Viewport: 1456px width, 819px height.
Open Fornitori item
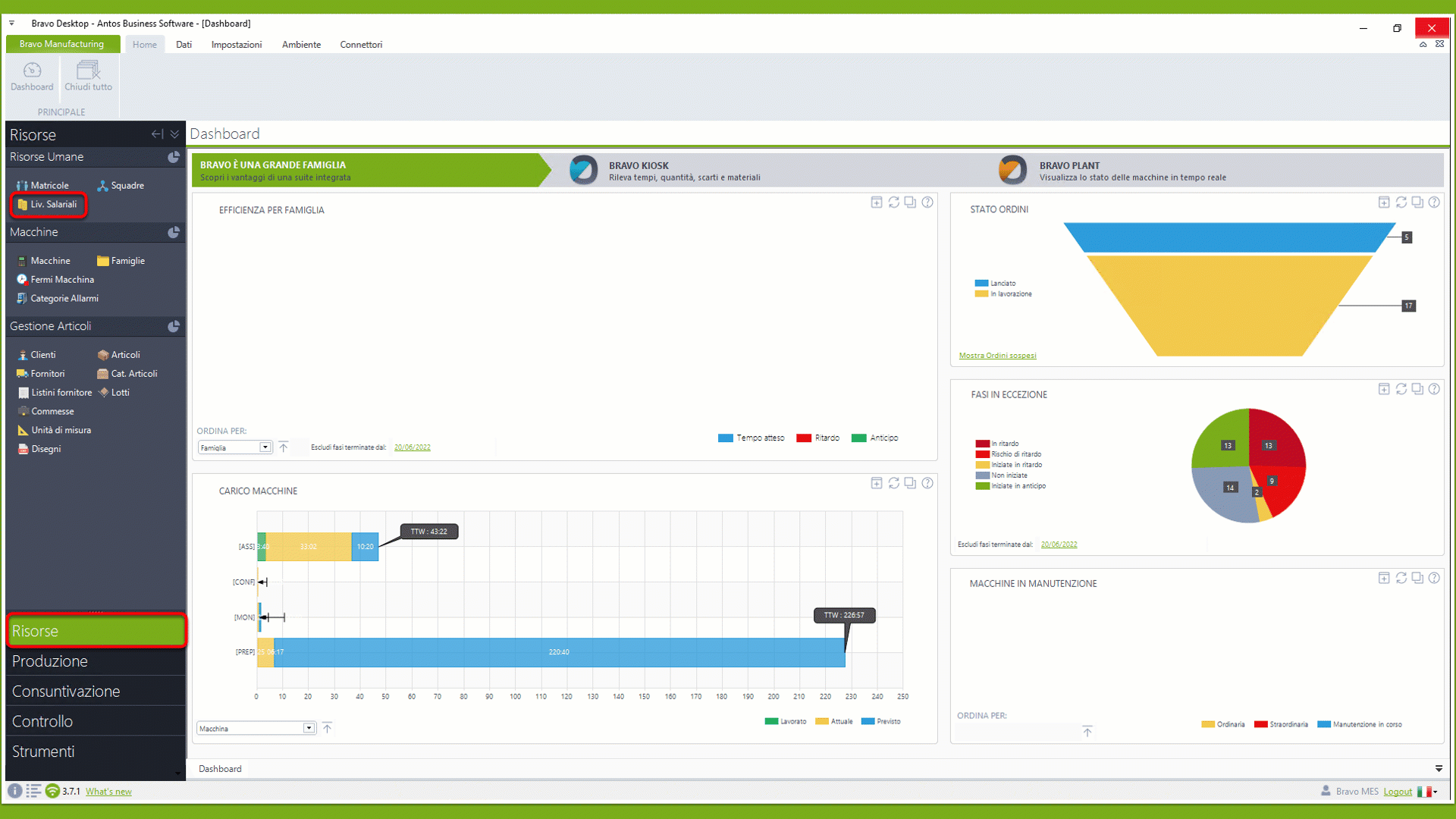point(41,374)
